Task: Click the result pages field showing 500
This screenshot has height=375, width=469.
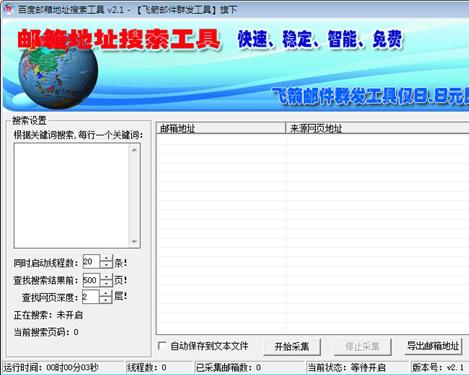Action: tap(91, 280)
